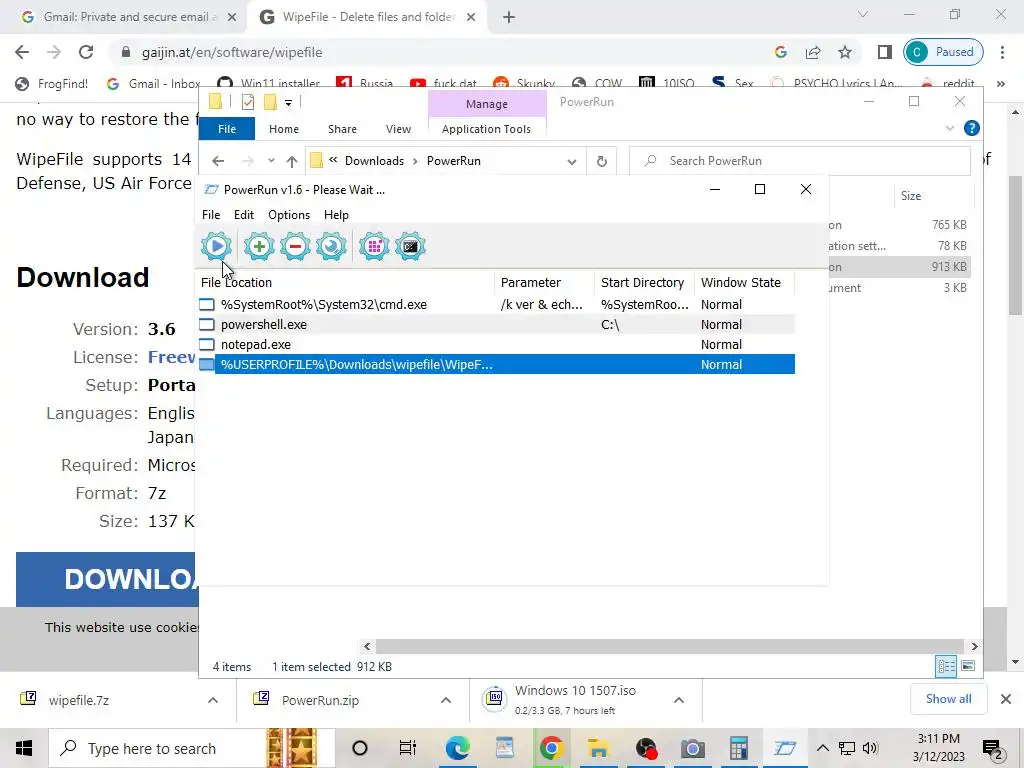
Task: Click the Size column header in Explorer
Action: click(911, 196)
